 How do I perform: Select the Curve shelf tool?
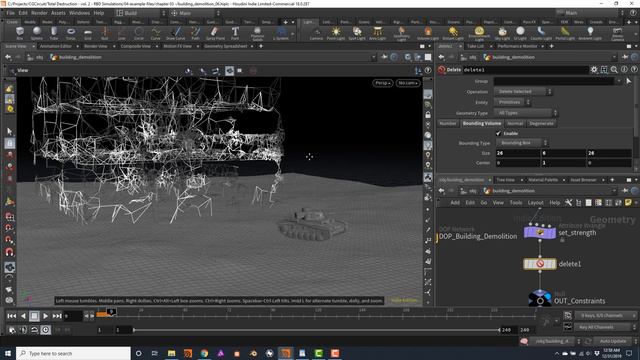point(156,33)
